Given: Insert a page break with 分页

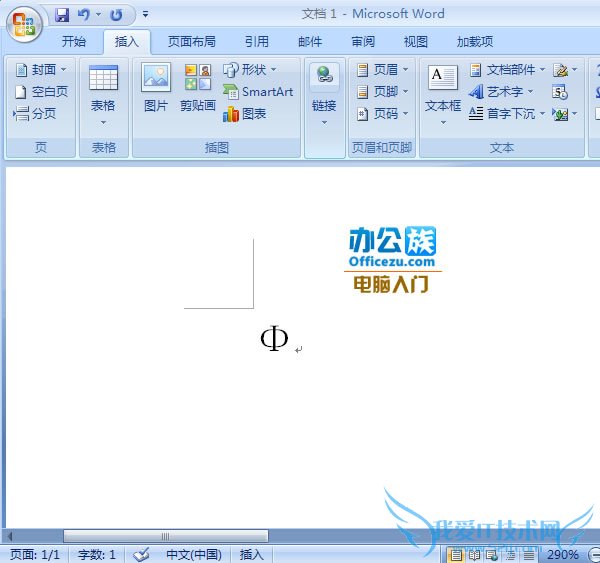Looking at the screenshot, I should click(35, 114).
